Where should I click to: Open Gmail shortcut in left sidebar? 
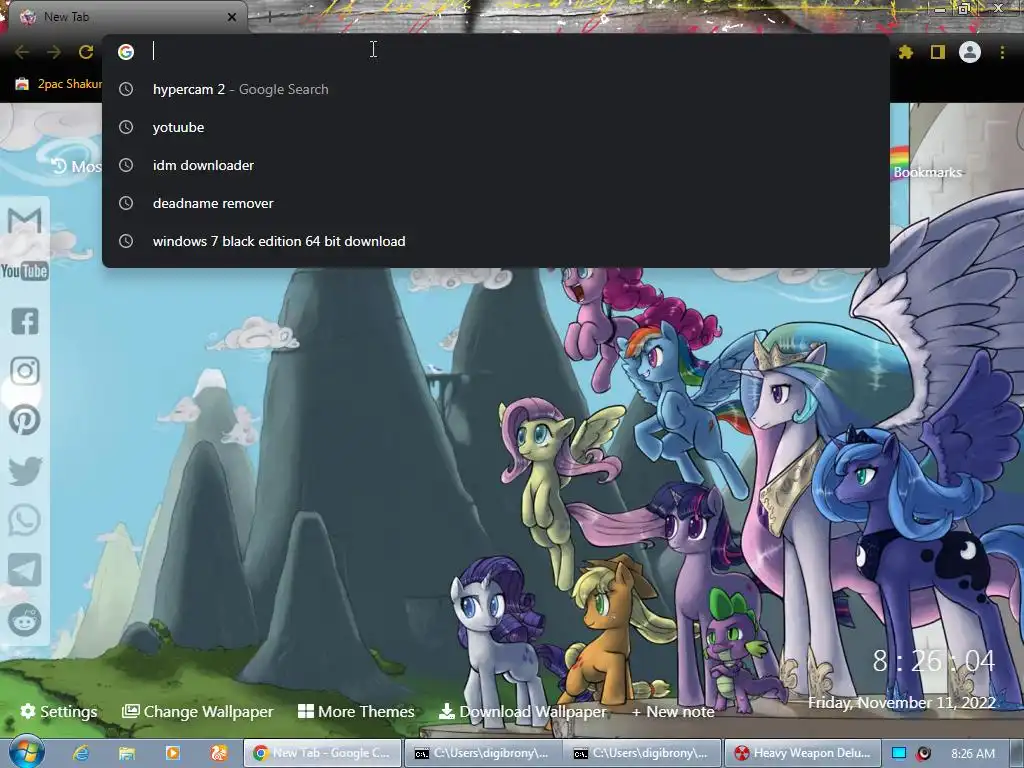tap(25, 221)
